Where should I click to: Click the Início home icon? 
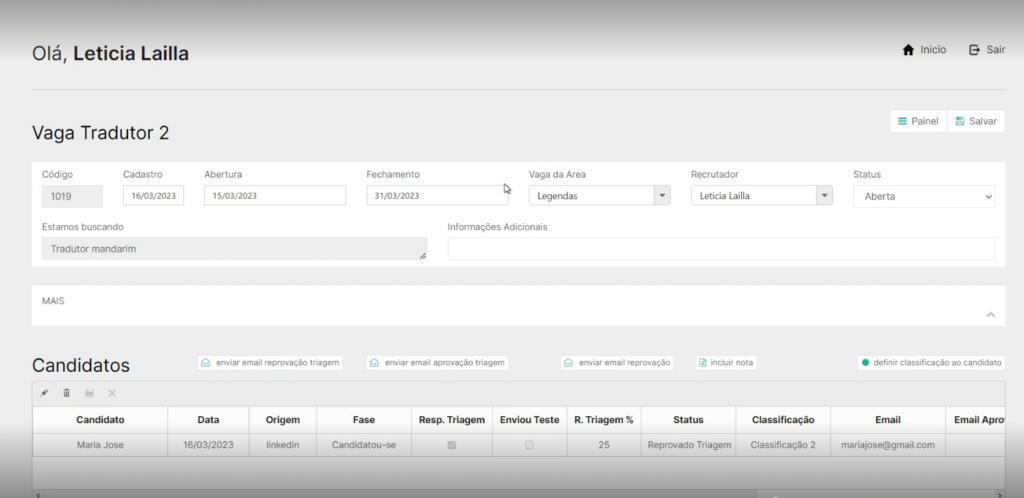[x=908, y=50]
